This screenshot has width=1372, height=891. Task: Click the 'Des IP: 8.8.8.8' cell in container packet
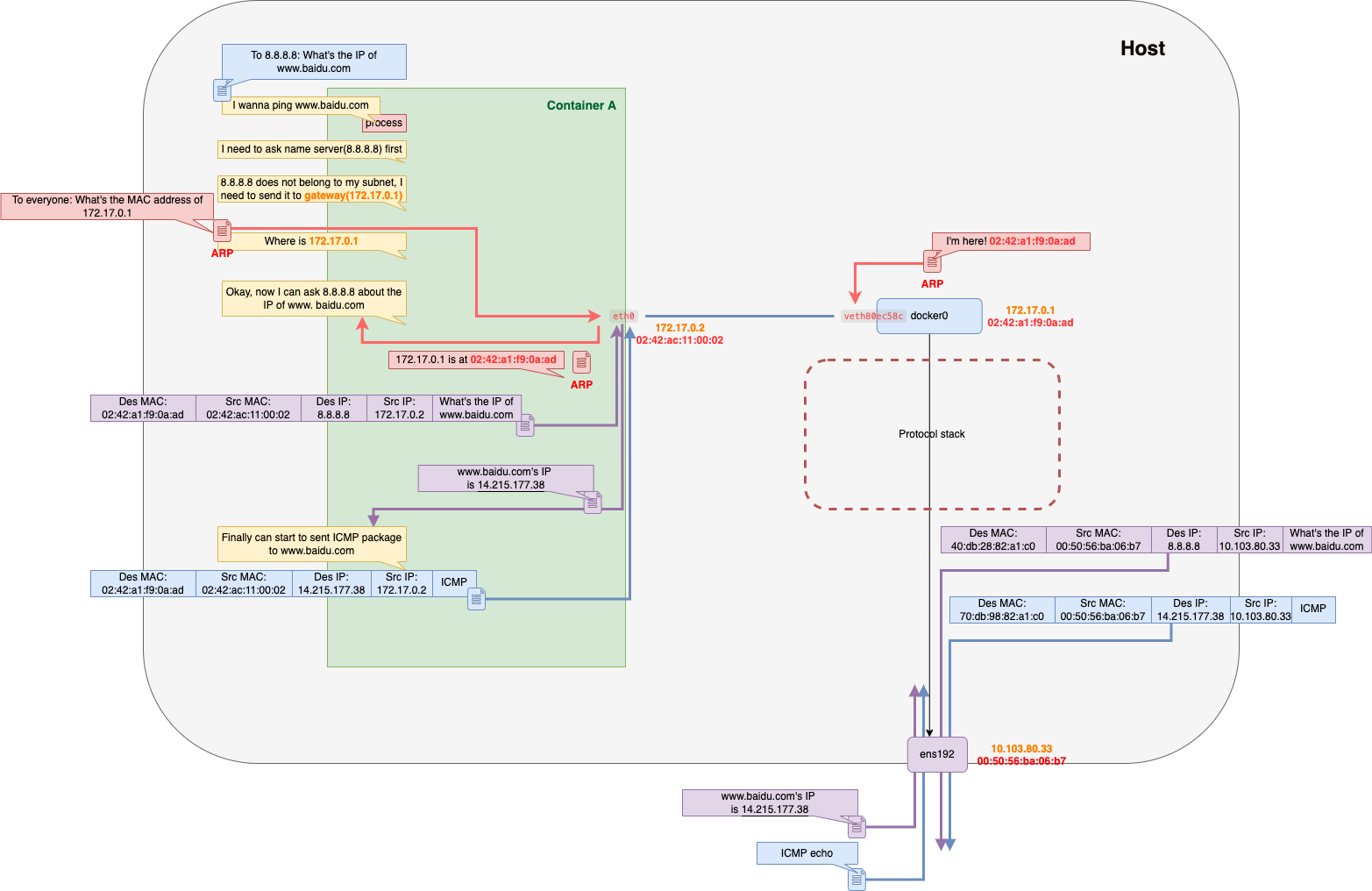pos(333,408)
